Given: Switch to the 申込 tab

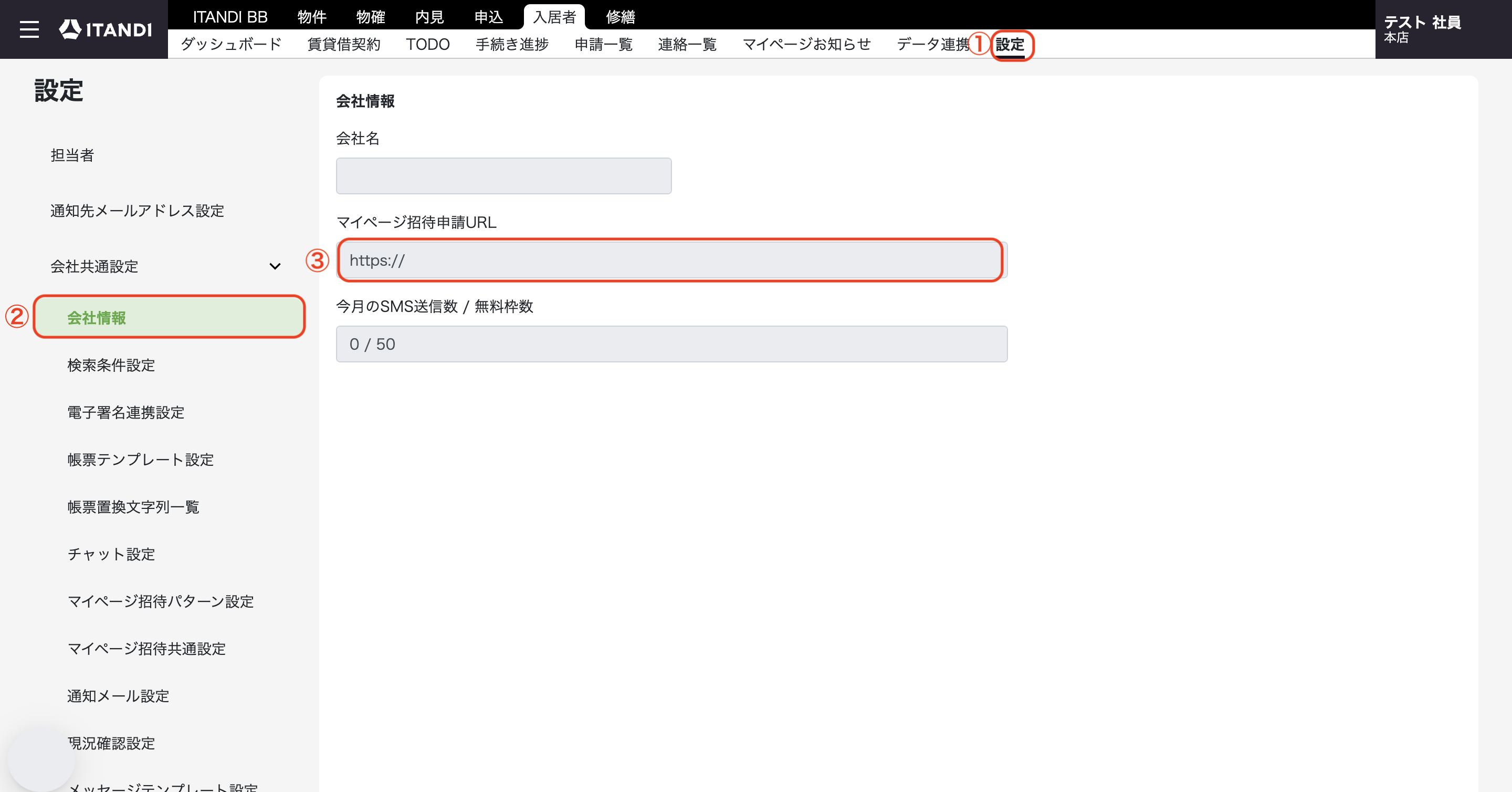Looking at the screenshot, I should (488, 17).
